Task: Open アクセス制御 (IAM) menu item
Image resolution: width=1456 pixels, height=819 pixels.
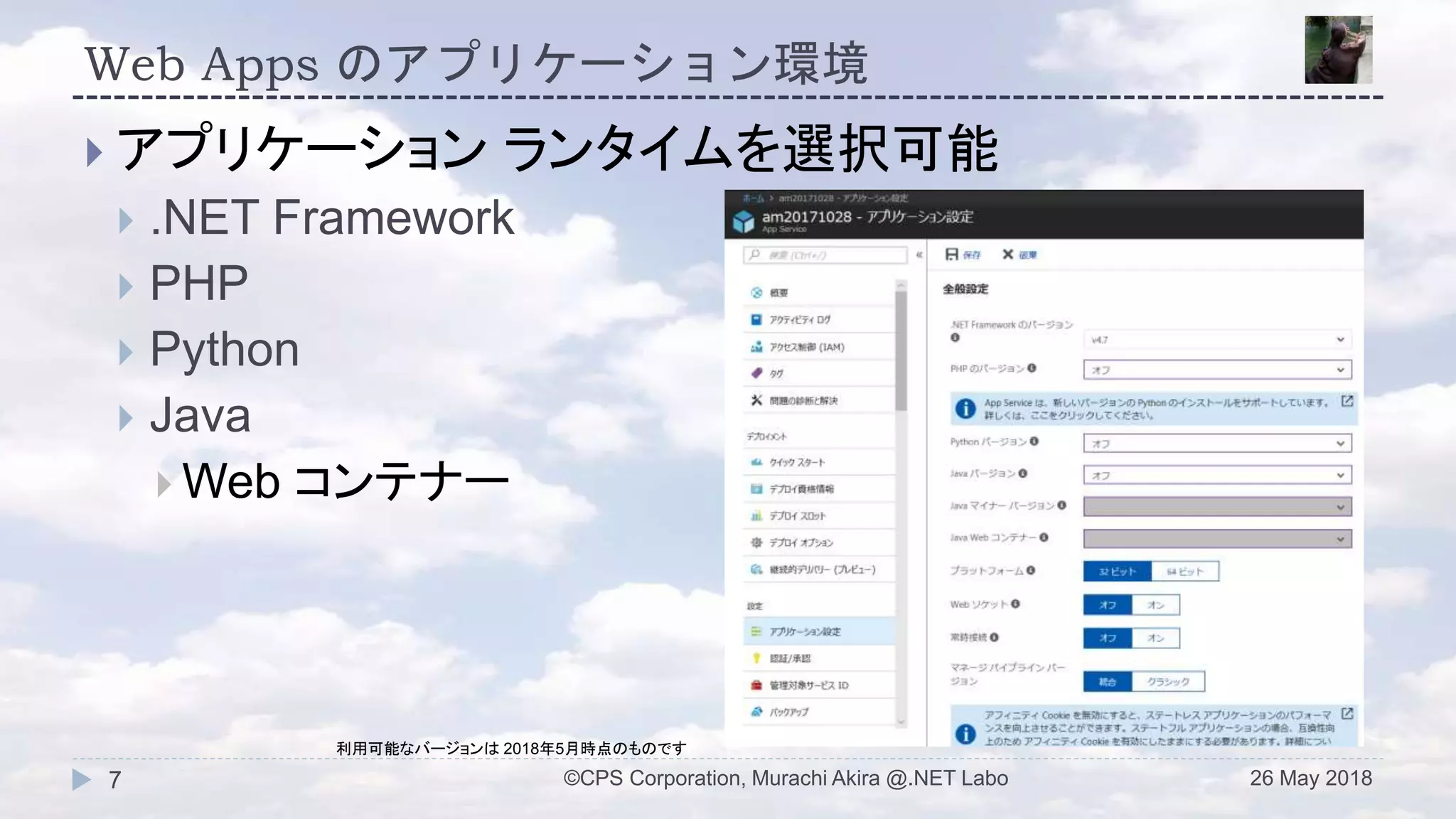Action: pos(819,347)
